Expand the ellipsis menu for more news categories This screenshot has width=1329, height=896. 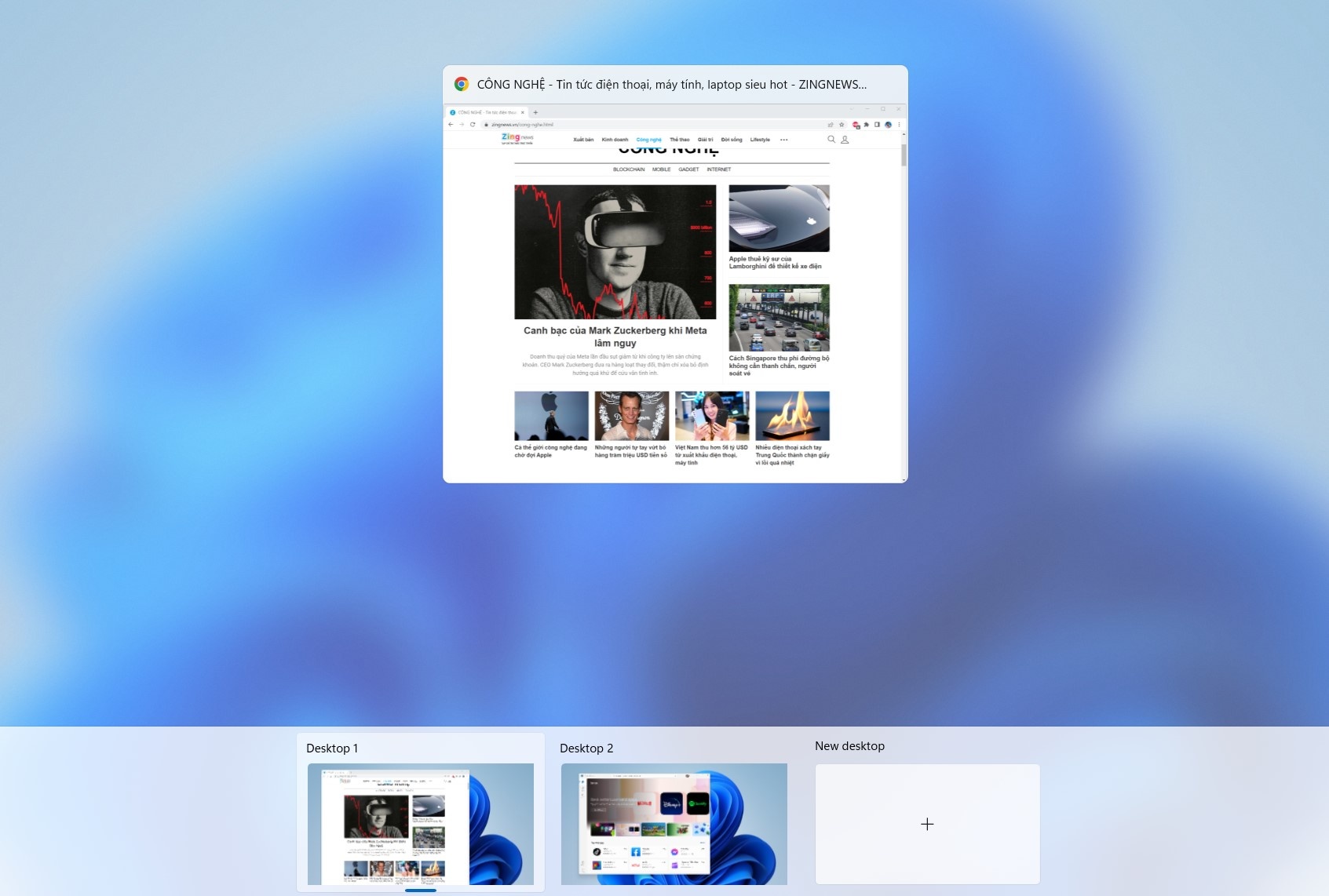(x=785, y=139)
